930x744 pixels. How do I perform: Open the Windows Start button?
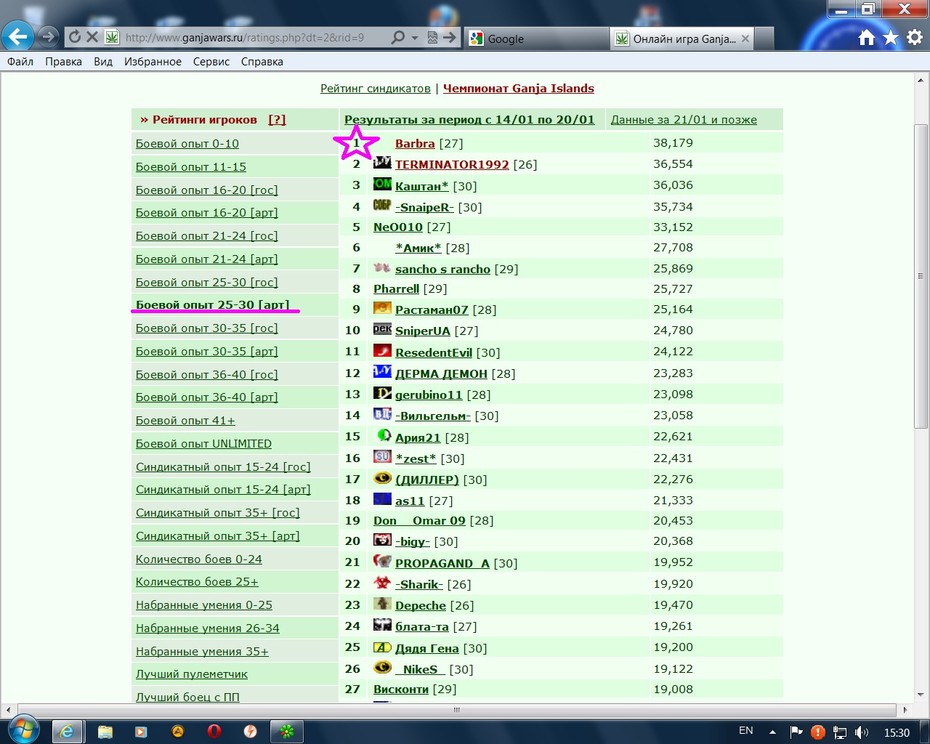(x=23, y=730)
